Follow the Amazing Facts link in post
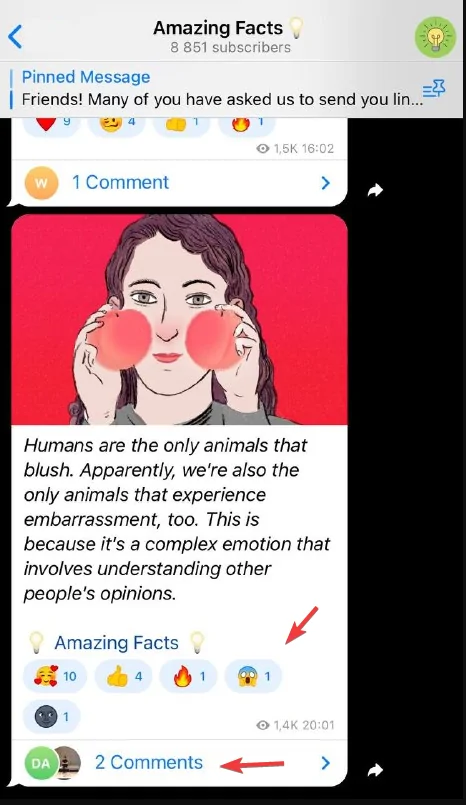 pos(116,643)
